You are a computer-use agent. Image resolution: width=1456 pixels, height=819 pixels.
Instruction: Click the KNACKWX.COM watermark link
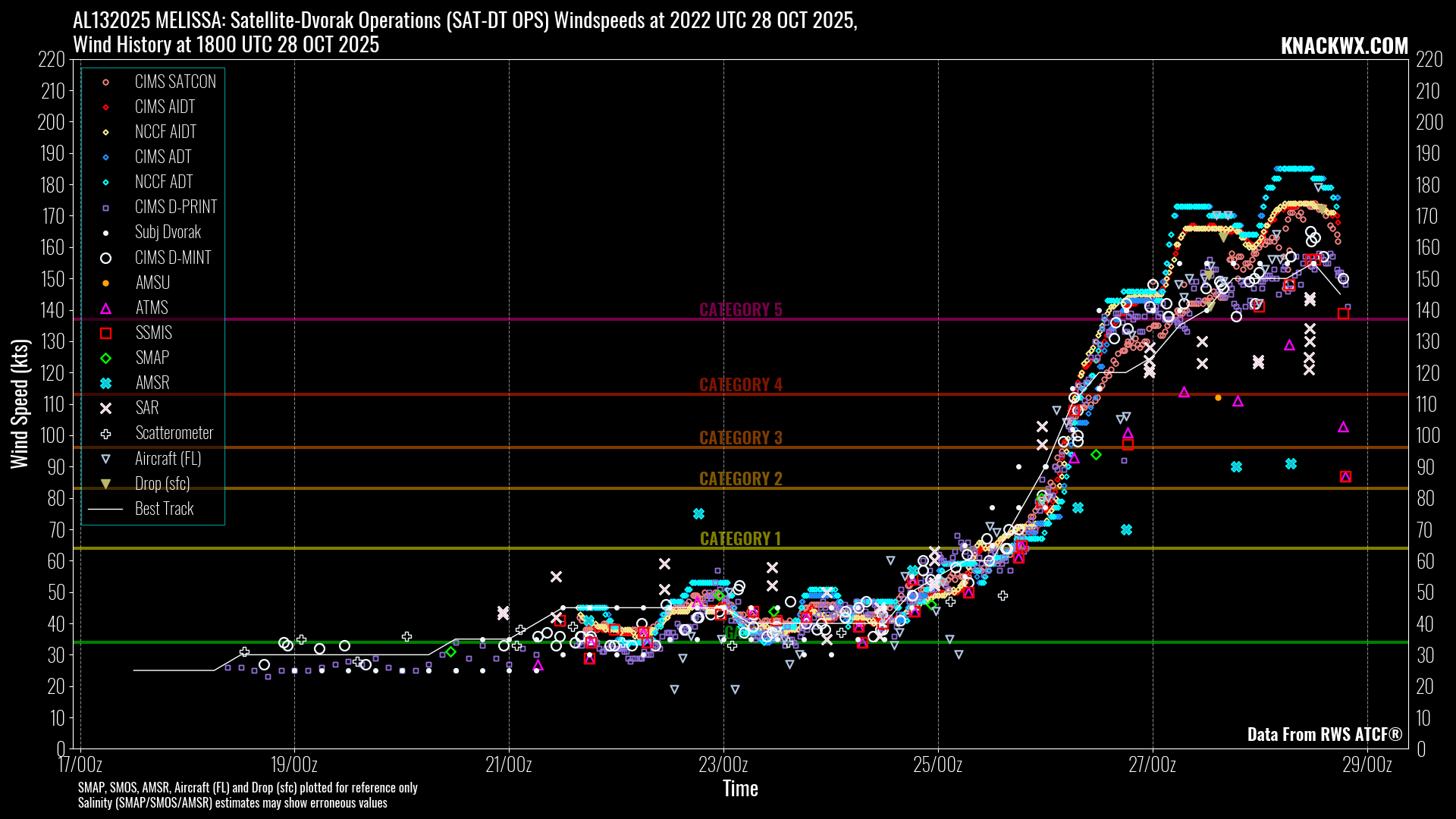(x=1344, y=45)
